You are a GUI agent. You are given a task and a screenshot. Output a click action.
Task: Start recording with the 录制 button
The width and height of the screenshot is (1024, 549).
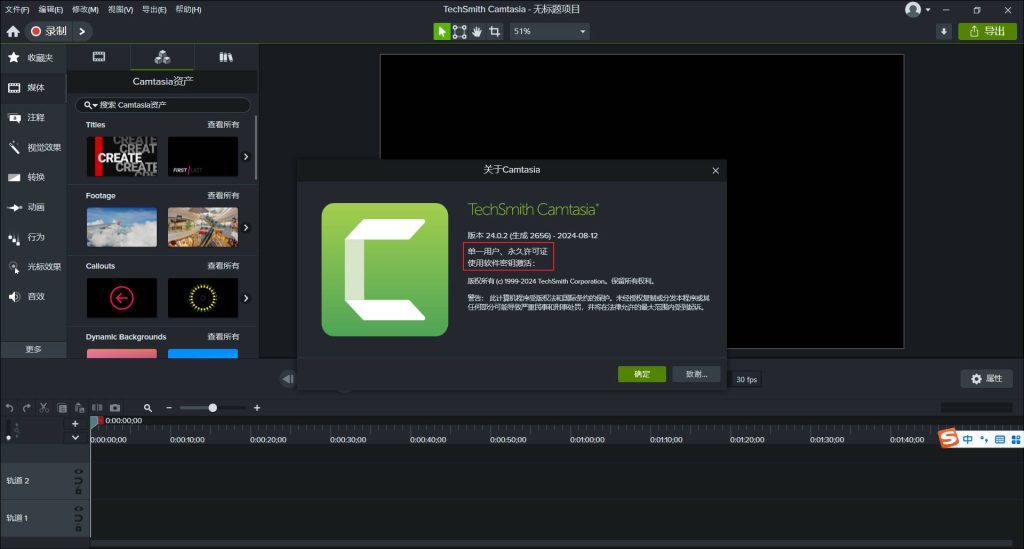tap(49, 31)
